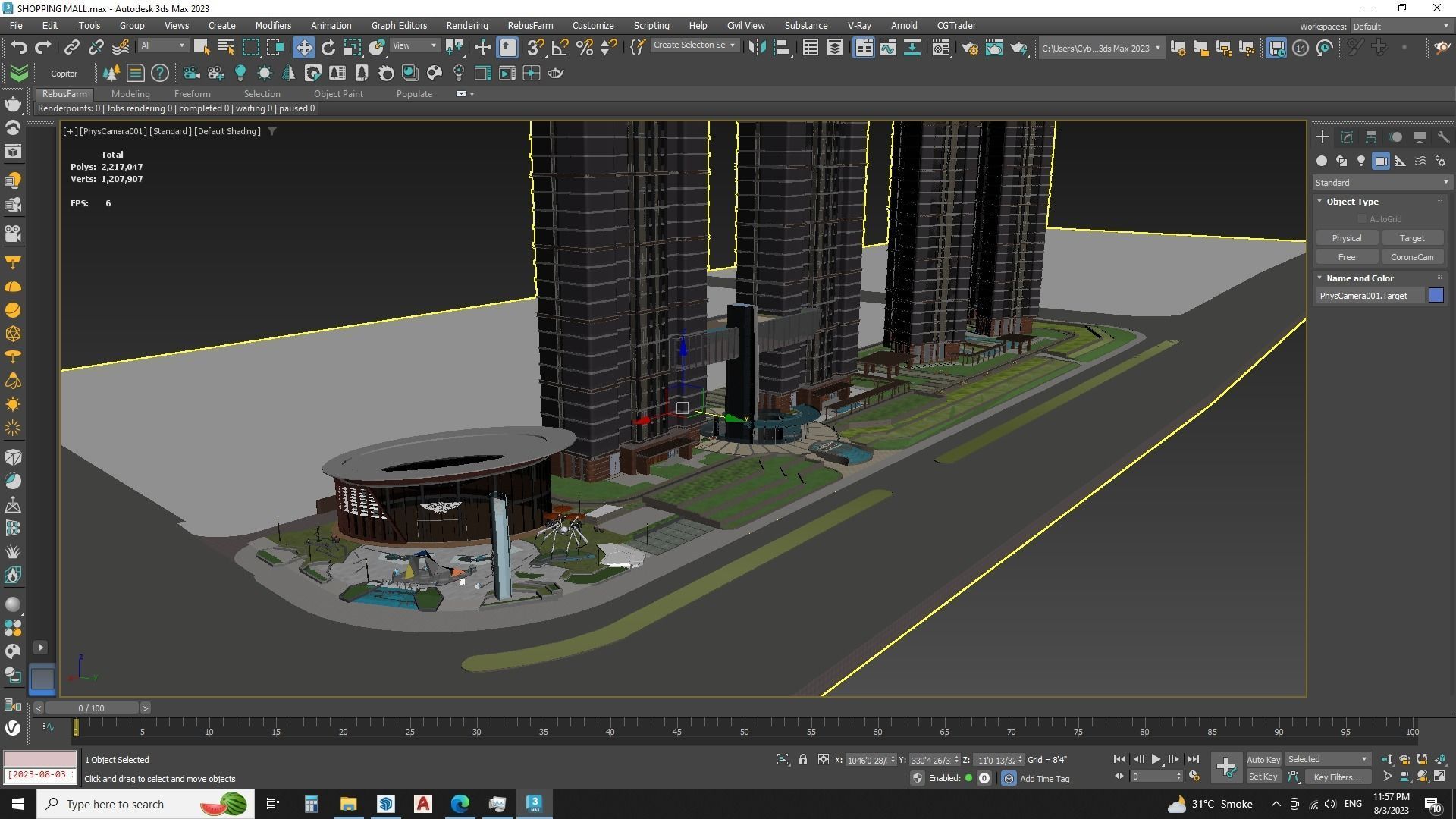The image size is (1456, 819).
Task: Click the CoronaCam button
Action: [x=1411, y=257]
